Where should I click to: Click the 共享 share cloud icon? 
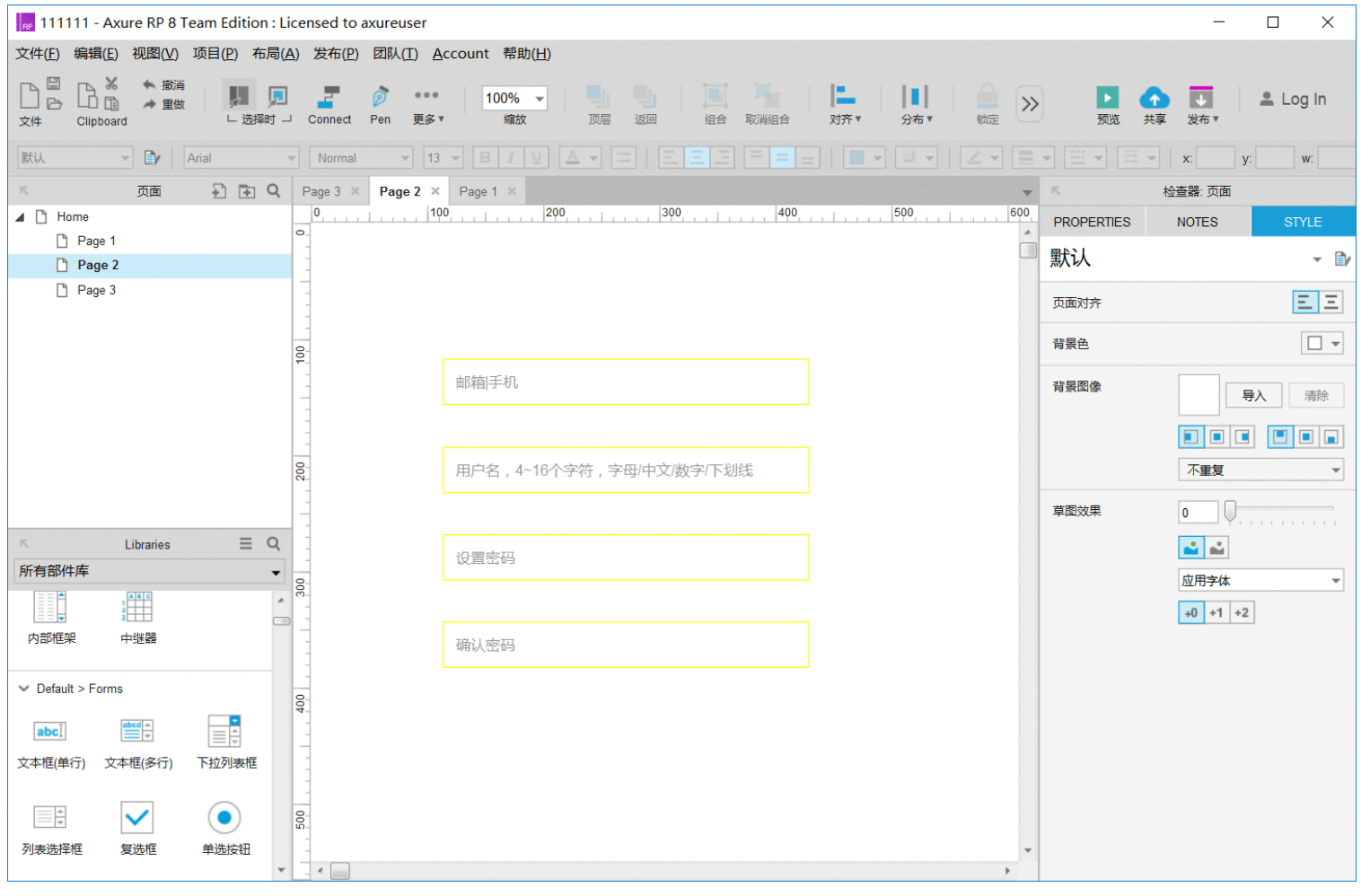tap(1155, 104)
